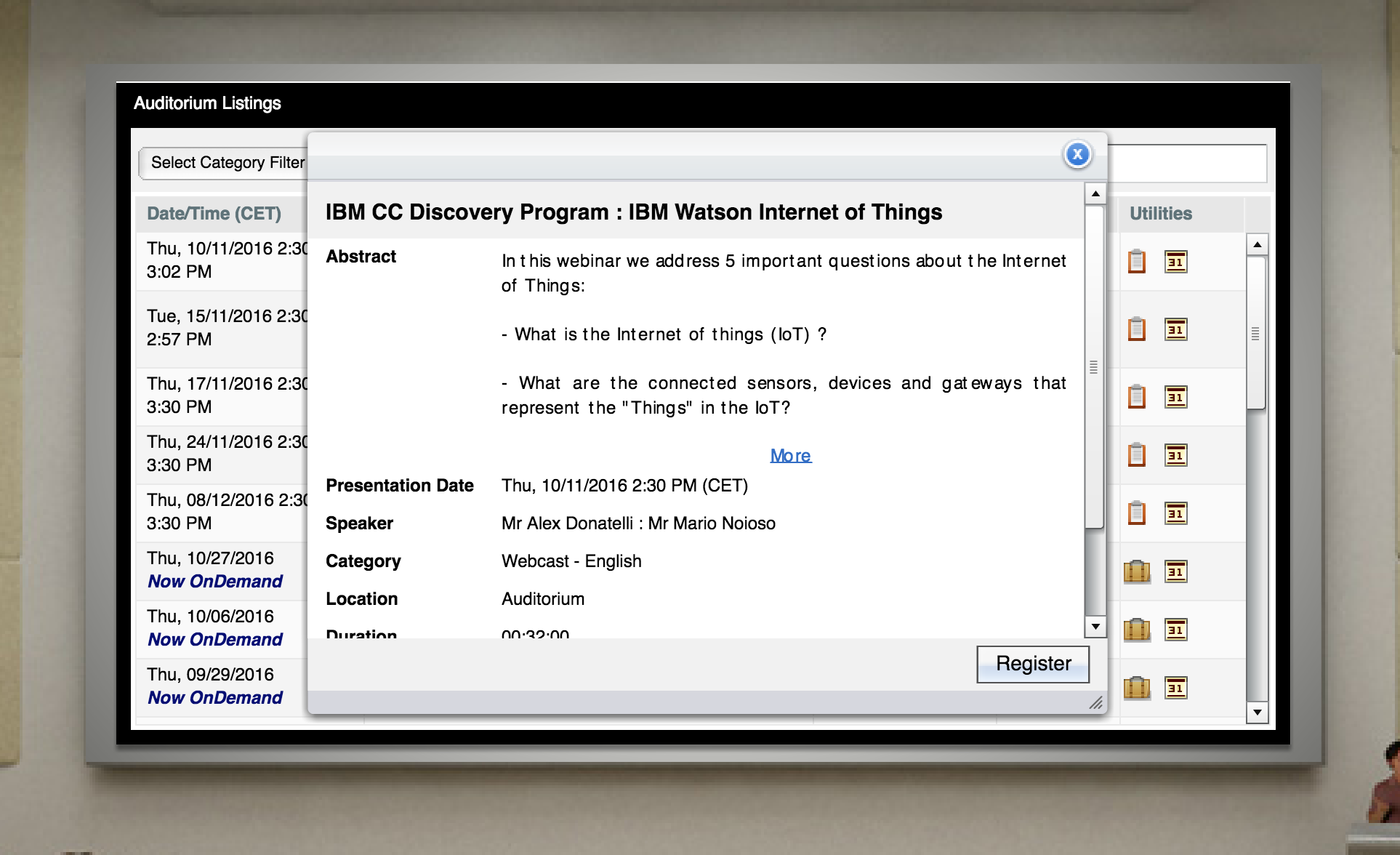Click Utilities column header
Image resolution: width=1400 pixels, height=855 pixels.
[1161, 214]
